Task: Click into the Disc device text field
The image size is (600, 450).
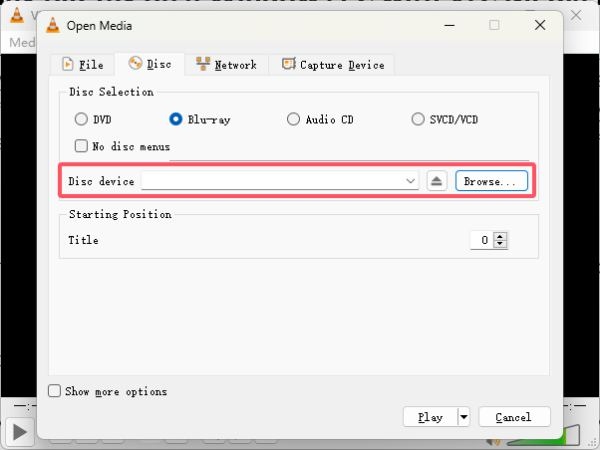Action: (273, 181)
